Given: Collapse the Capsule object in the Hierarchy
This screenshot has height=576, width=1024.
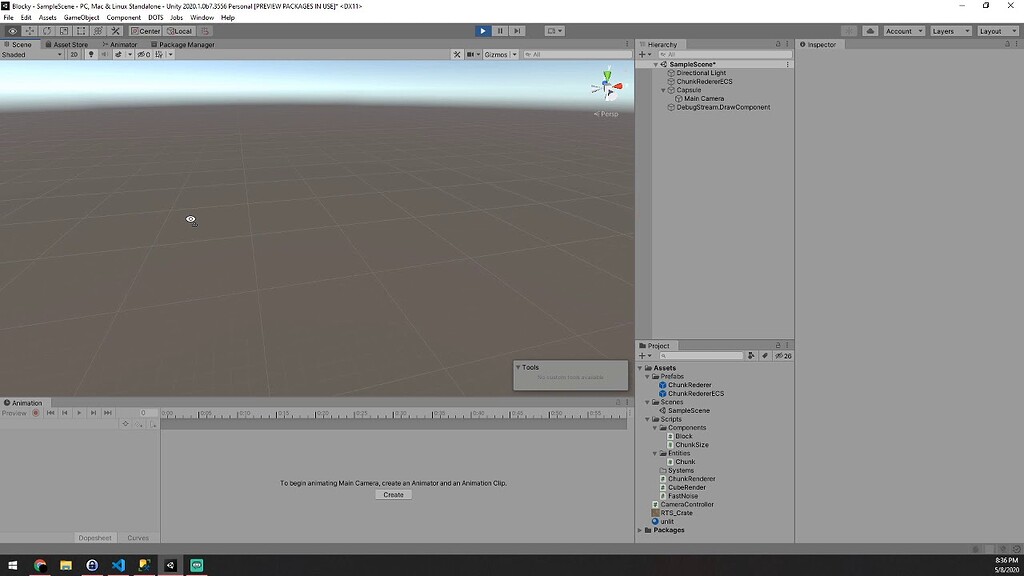Looking at the screenshot, I should click(663, 90).
